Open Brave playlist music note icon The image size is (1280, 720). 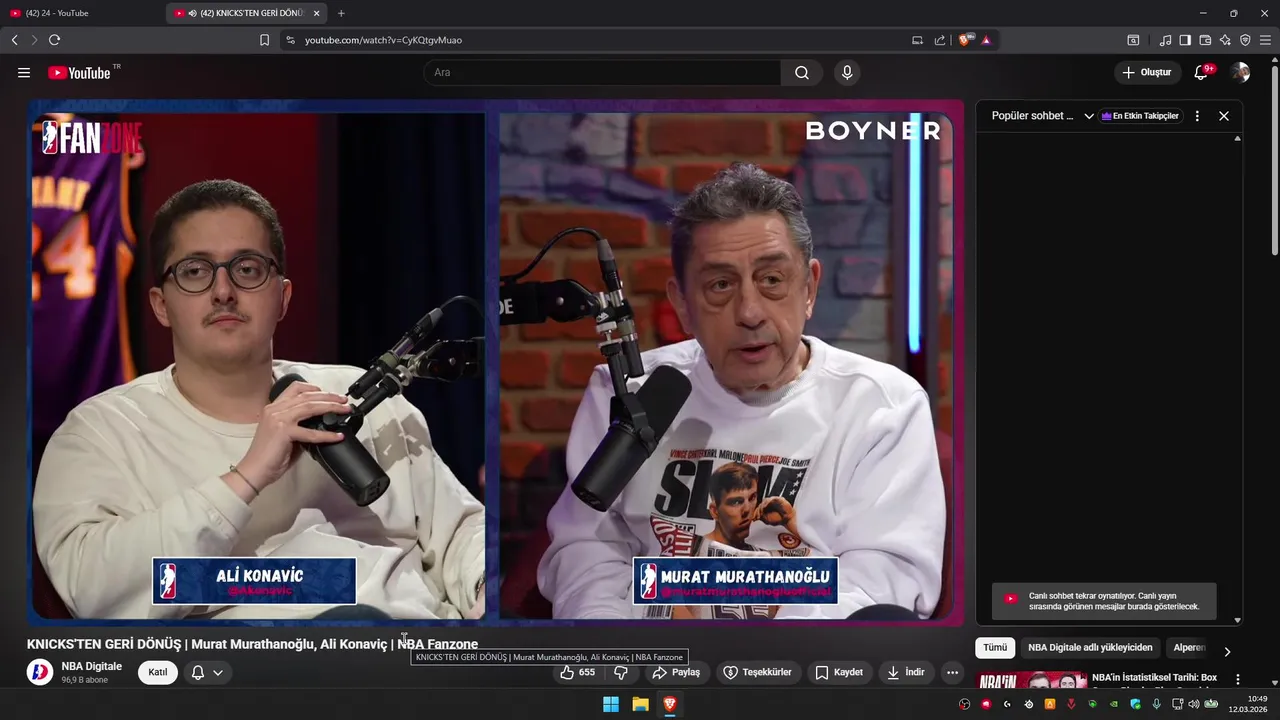click(1165, 40)
